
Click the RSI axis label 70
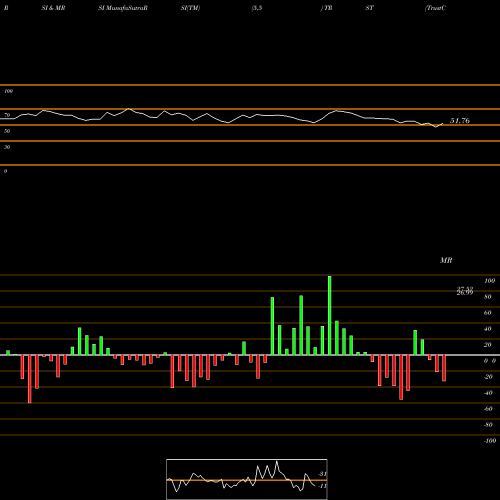[x=7, y=115]
